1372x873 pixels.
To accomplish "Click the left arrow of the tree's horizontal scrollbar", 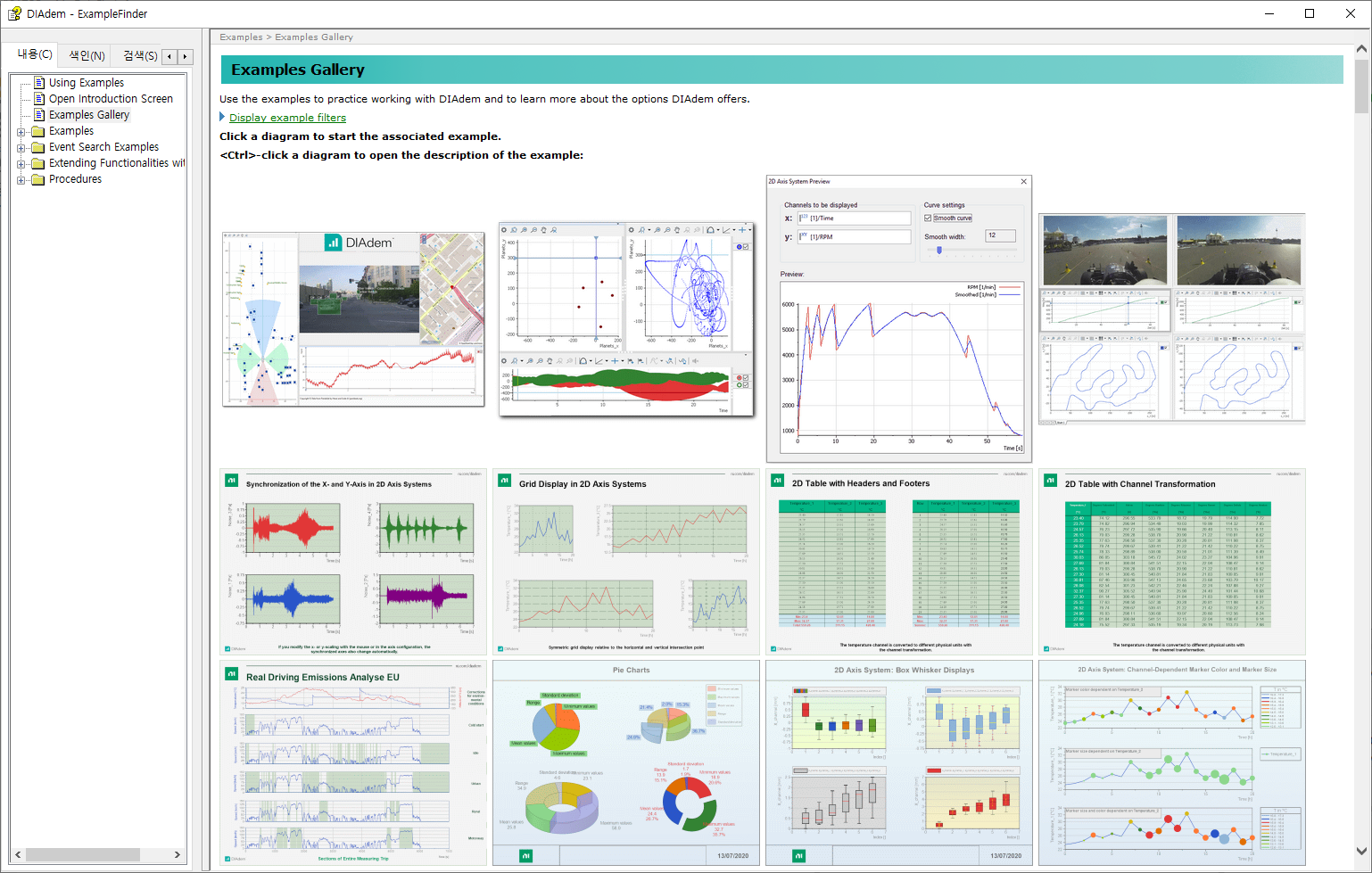I will [x=18, y=854].
